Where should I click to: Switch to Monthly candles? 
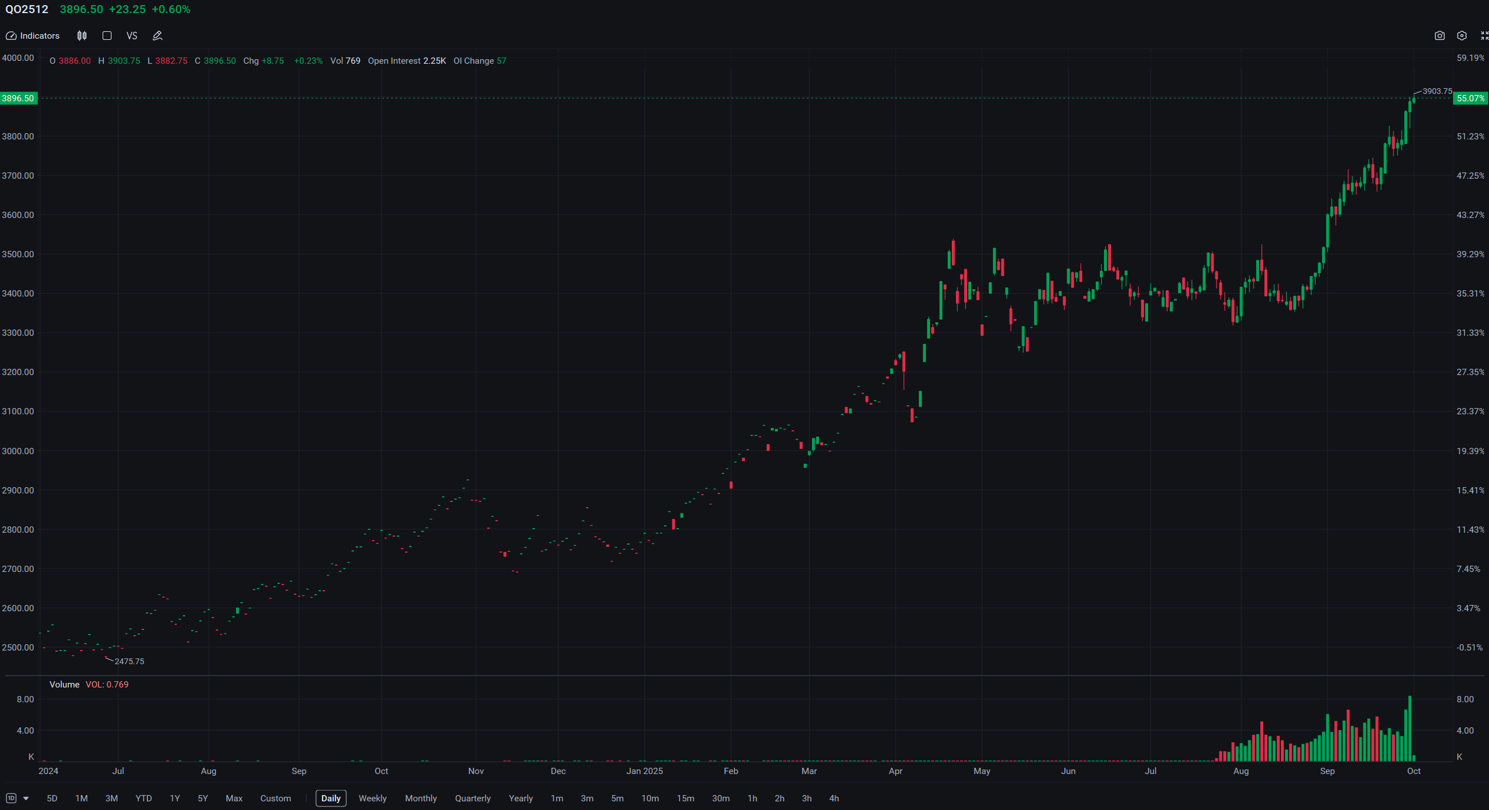[421, 799]
